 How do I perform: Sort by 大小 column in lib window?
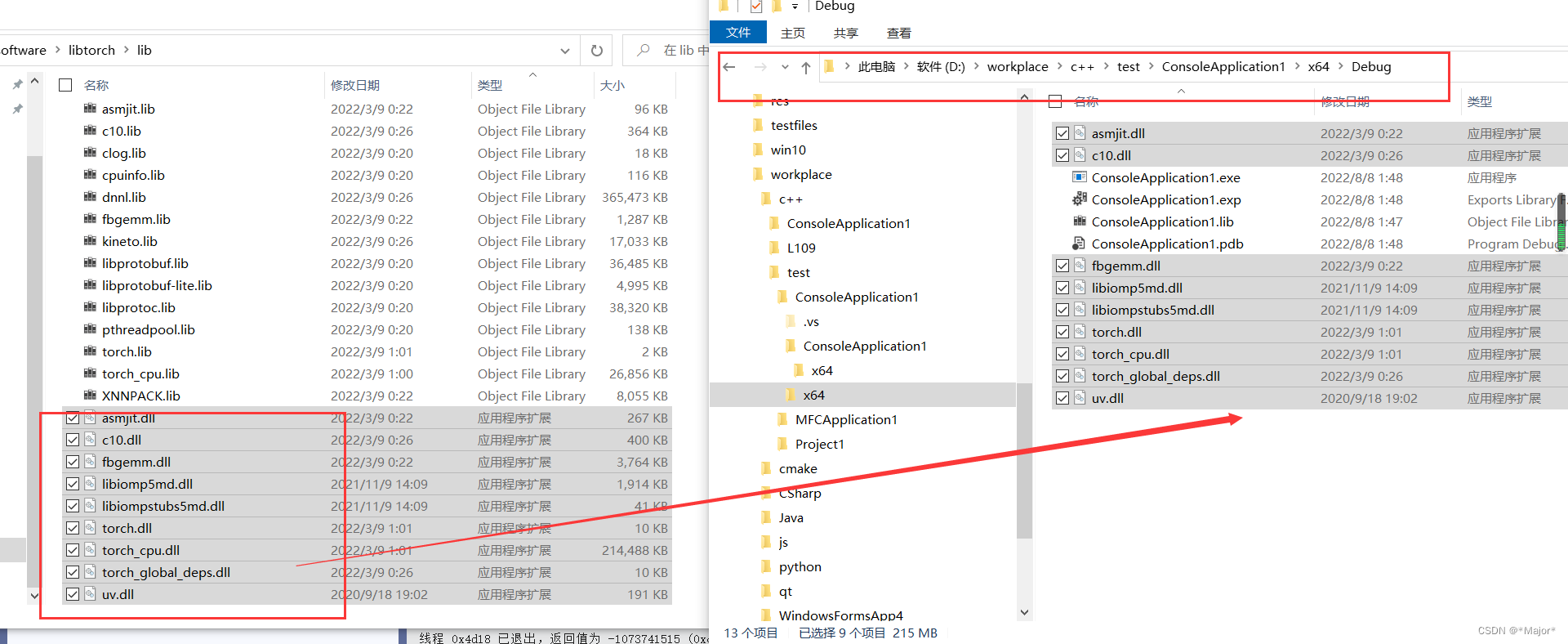pos(612,85)
